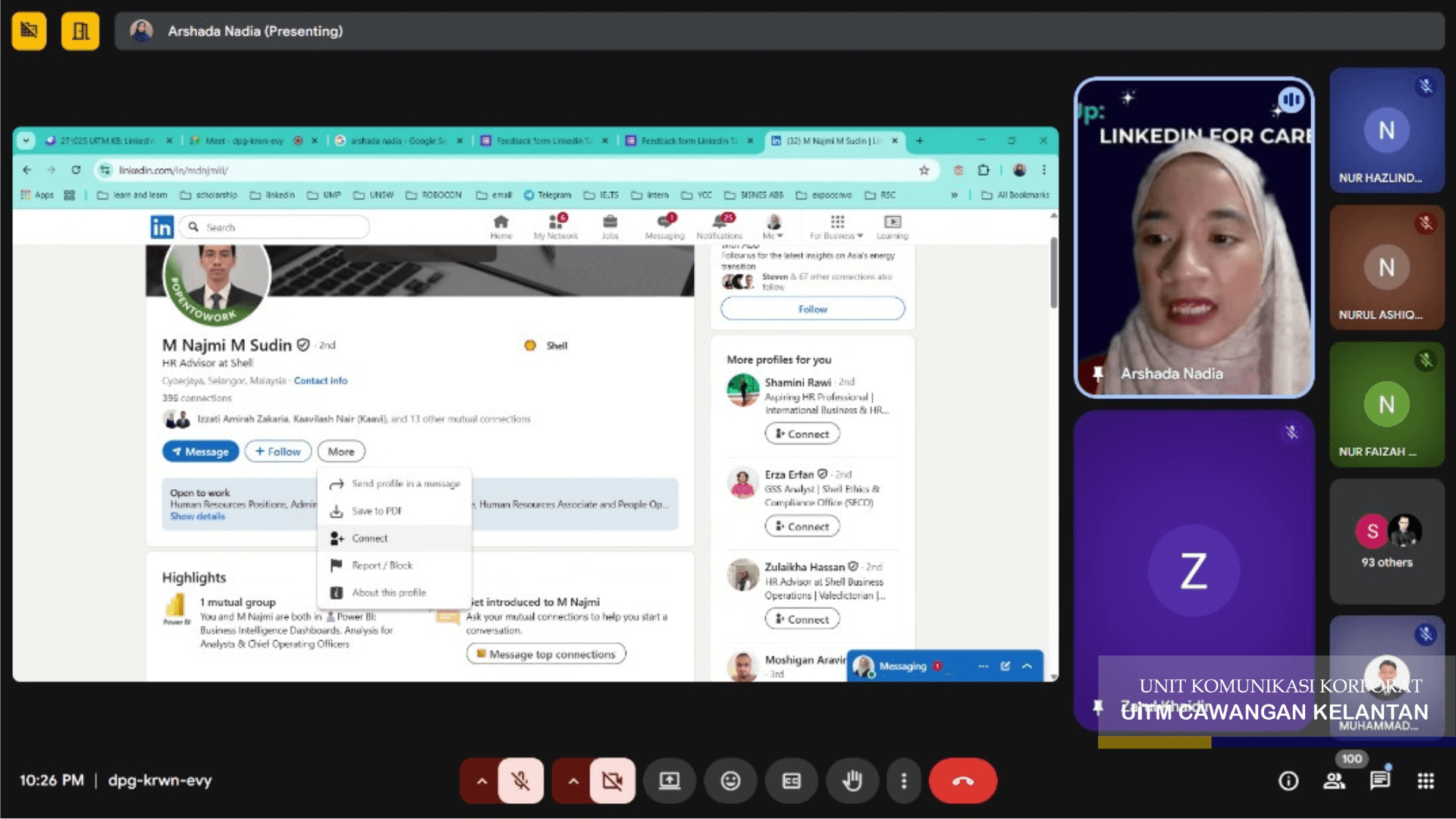Open the in-call chat panel
This screenshot has height=819, width=1456.
tap(1380, 780)
